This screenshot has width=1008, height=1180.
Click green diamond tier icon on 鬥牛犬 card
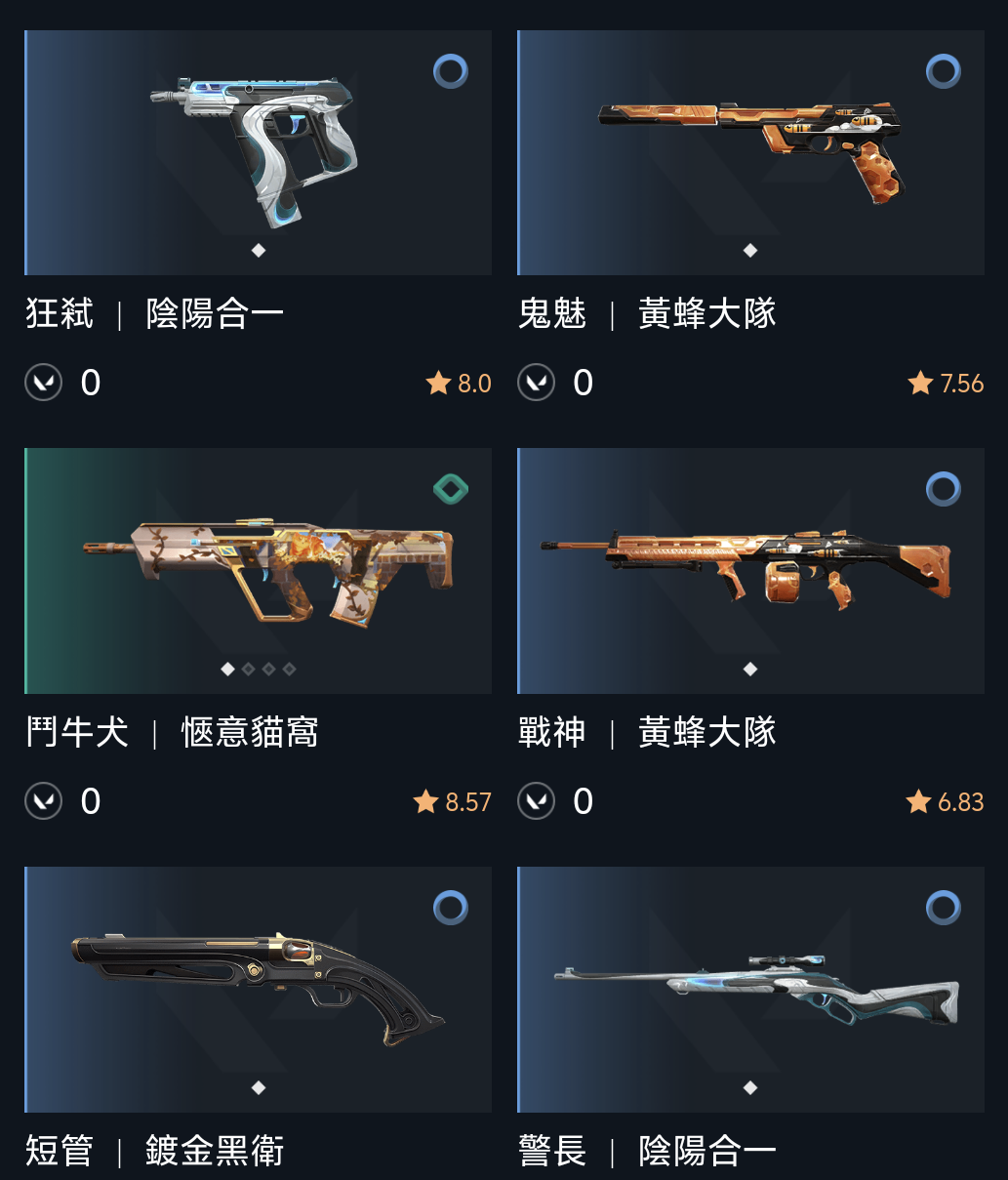click(x=451, y=489)
